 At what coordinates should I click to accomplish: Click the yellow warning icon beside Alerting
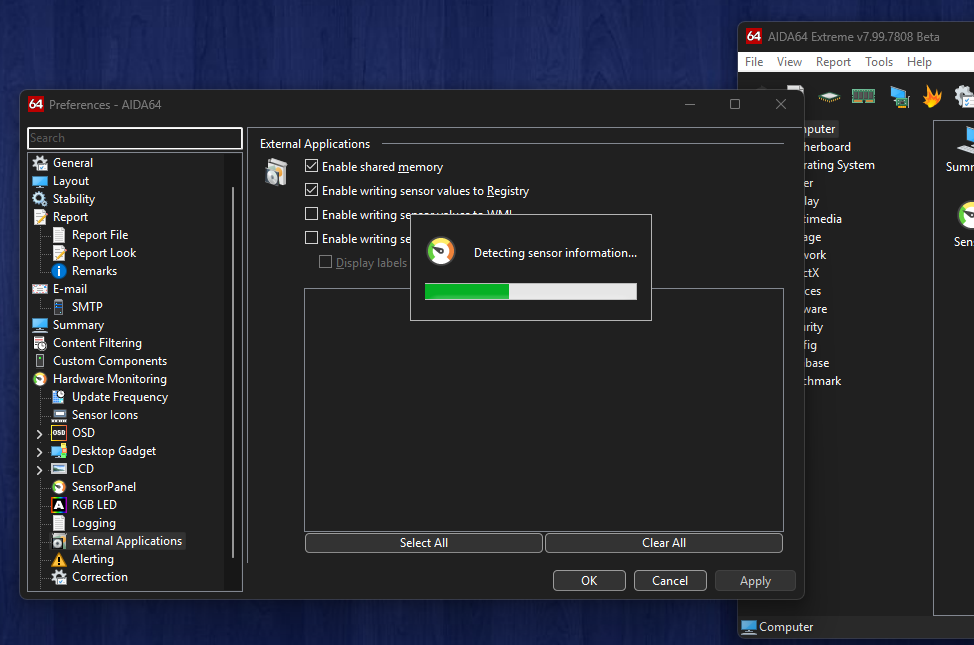(x=59, y=559)
